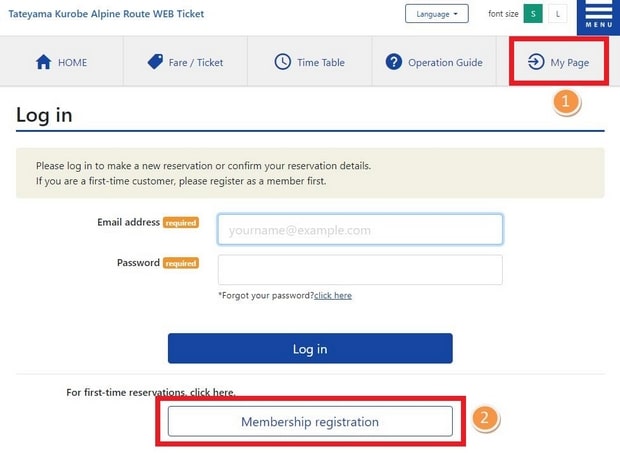The image size is (620, 453).
Task: Open the Language dropdown
Action: (437, 14)
